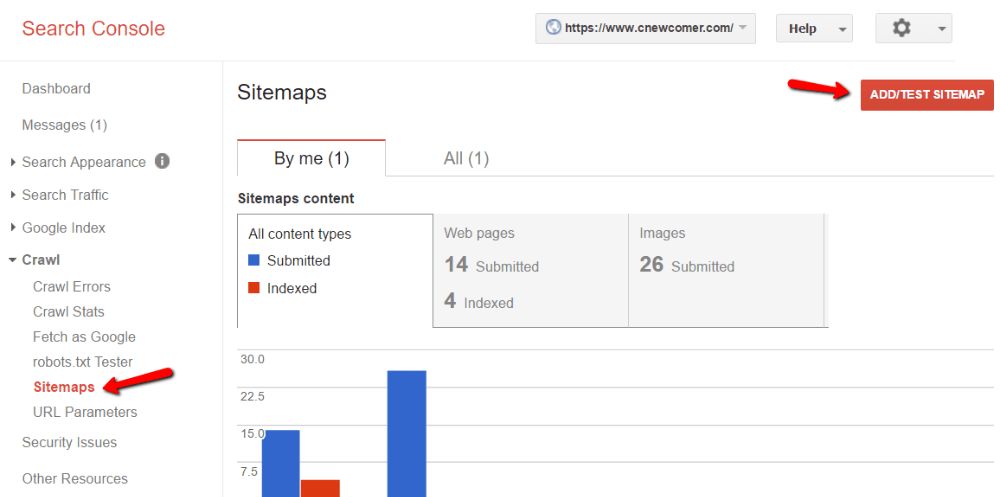
Task: Open robots.txt Tester
Action: 83,362
